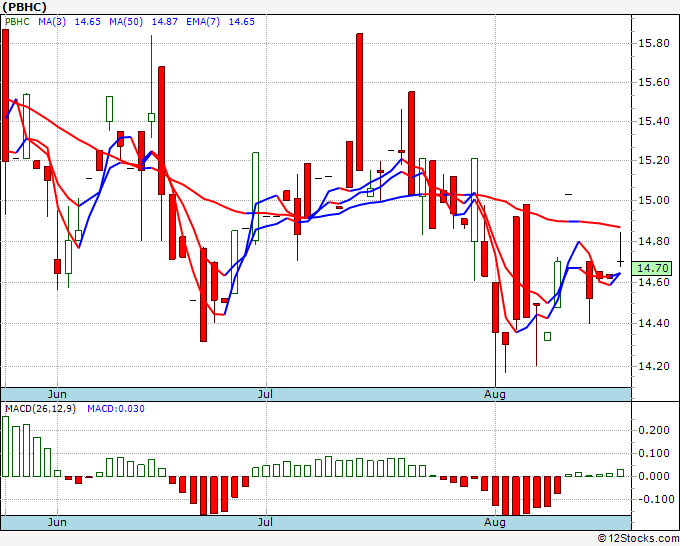This screenshot has height=546, width=680.
Task: Click the 14.20 price axis label
Action: 654,366
